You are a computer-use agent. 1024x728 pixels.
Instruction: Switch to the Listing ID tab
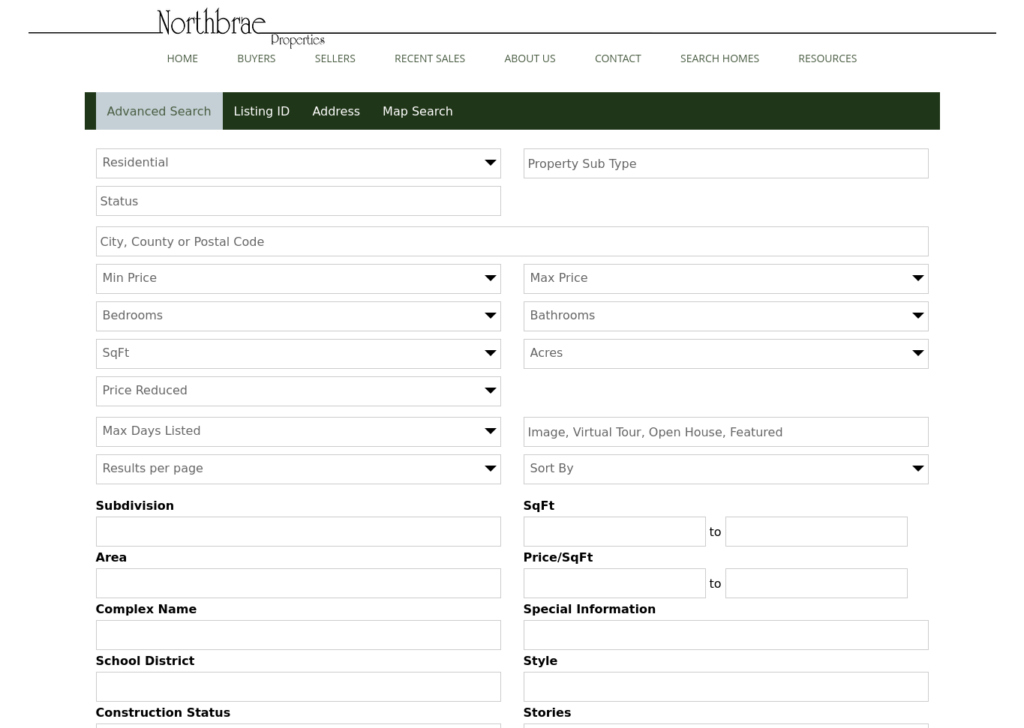(261, 111)
